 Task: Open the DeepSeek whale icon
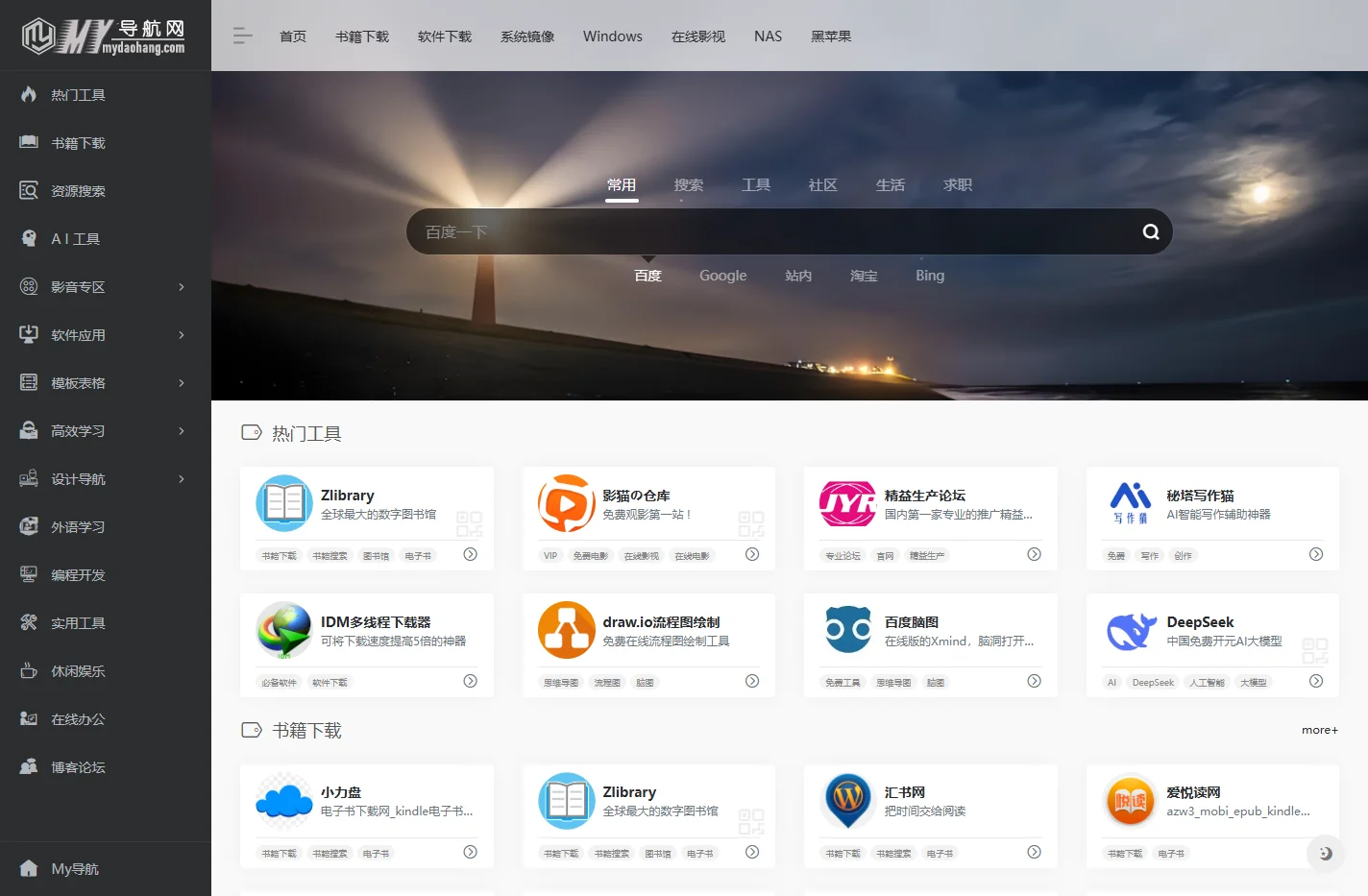click(x=1131, y=630)
